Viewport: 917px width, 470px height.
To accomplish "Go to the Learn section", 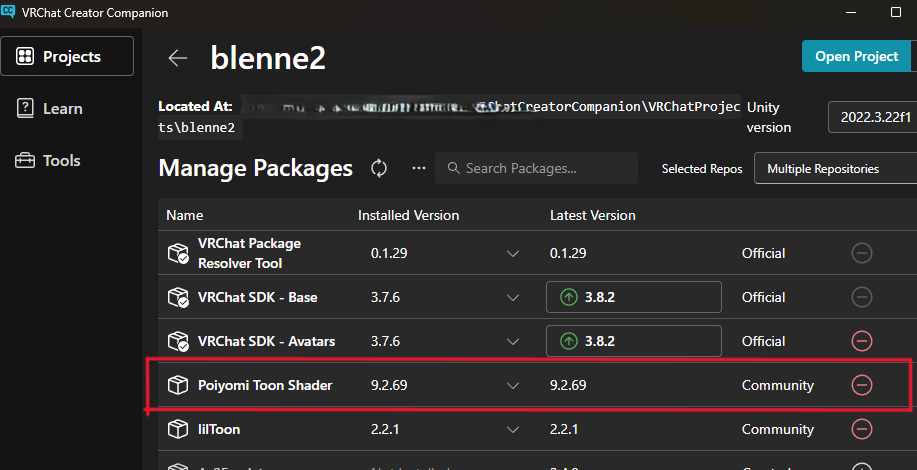I will tap(62, 108).
